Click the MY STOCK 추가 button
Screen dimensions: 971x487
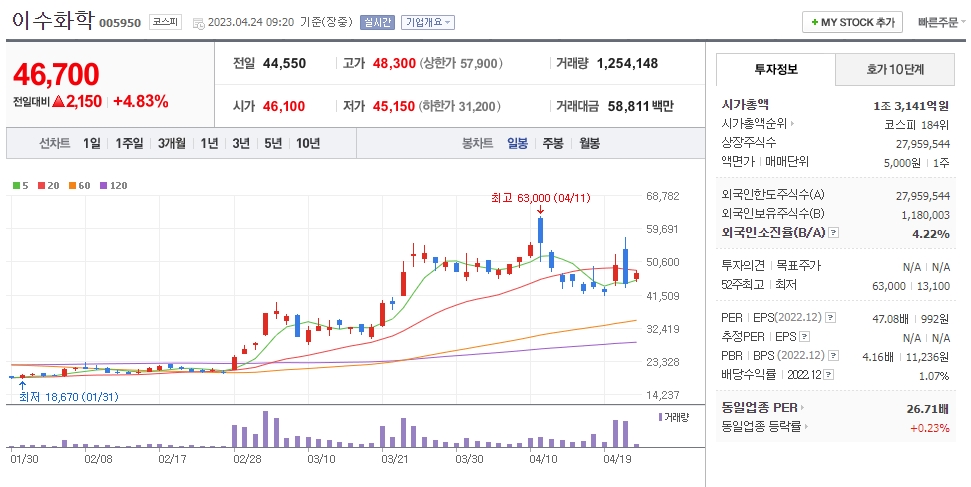(x=852, y=22)
